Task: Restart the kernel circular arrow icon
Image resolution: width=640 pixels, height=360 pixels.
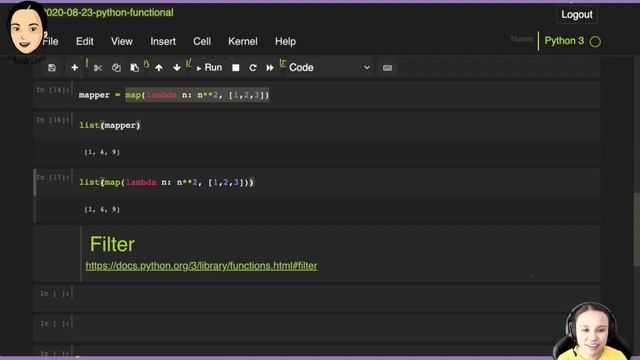Action: click(253, 68)
